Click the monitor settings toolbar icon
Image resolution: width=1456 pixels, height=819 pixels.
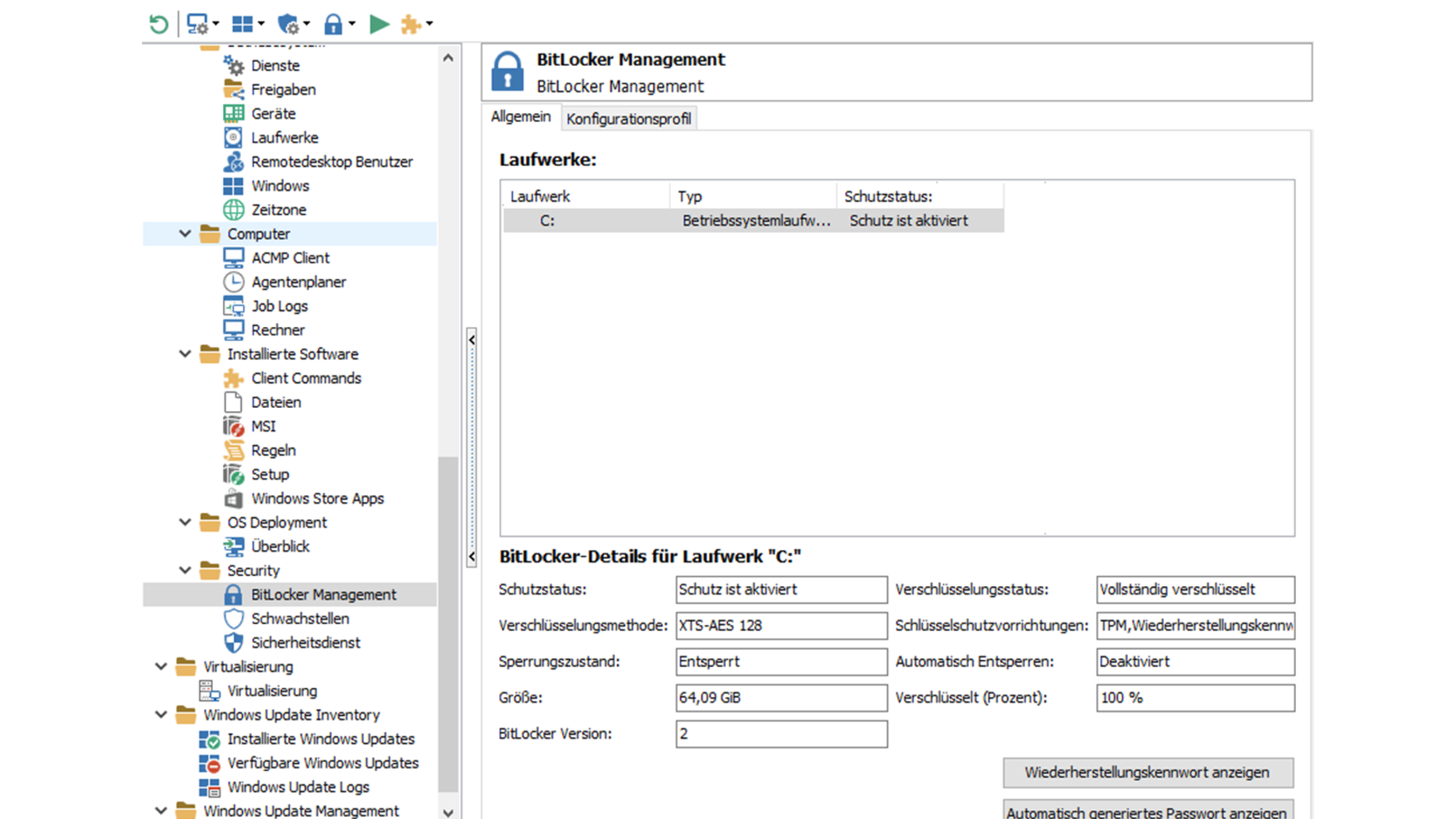tap(197, 24)
